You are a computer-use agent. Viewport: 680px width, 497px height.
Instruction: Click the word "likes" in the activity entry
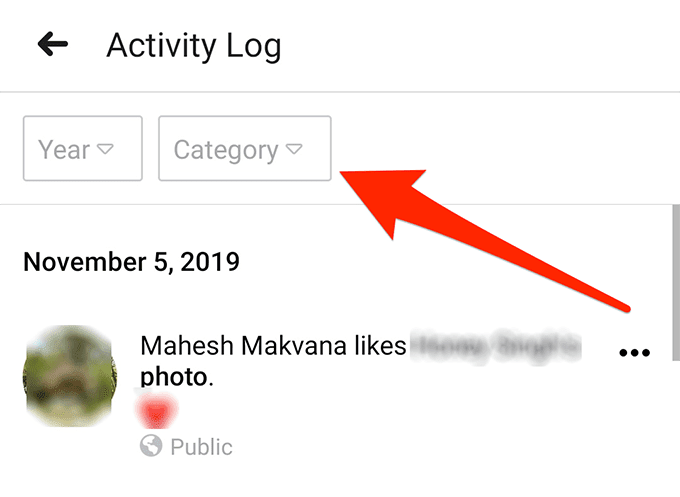[x=376, y=346]
